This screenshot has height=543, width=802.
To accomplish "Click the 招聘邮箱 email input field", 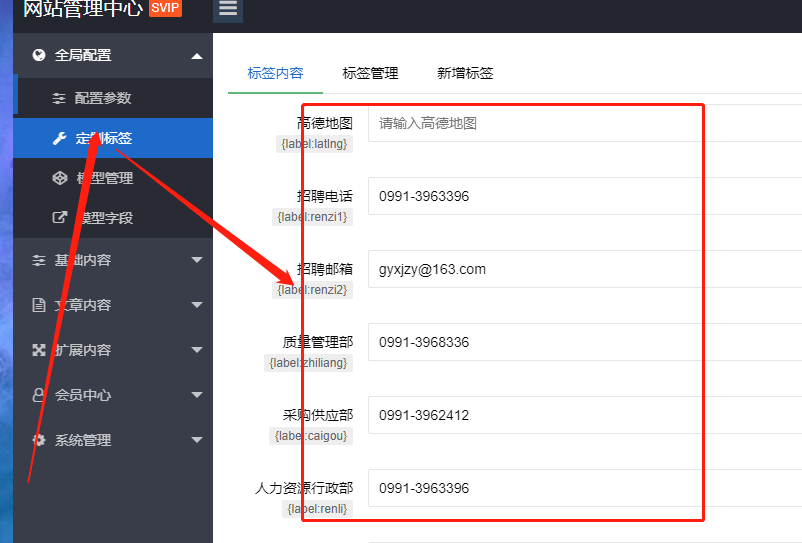I will coord(584,269).
